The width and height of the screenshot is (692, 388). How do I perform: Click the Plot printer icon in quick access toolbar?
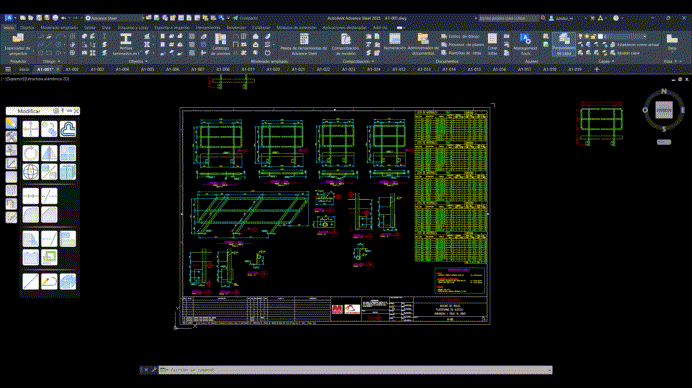point(55,18)
